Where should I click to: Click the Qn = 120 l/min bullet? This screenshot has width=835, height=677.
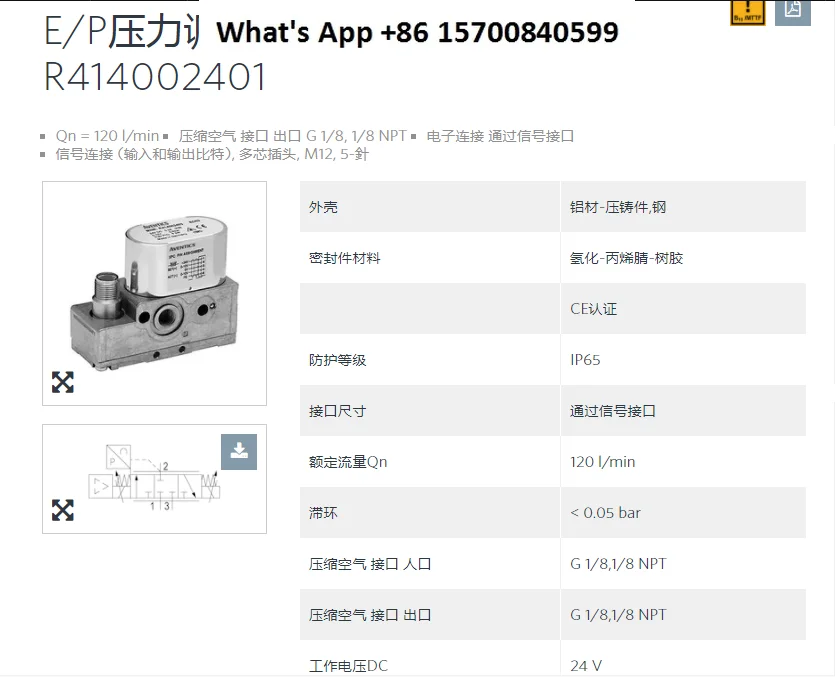pos(107,136)
